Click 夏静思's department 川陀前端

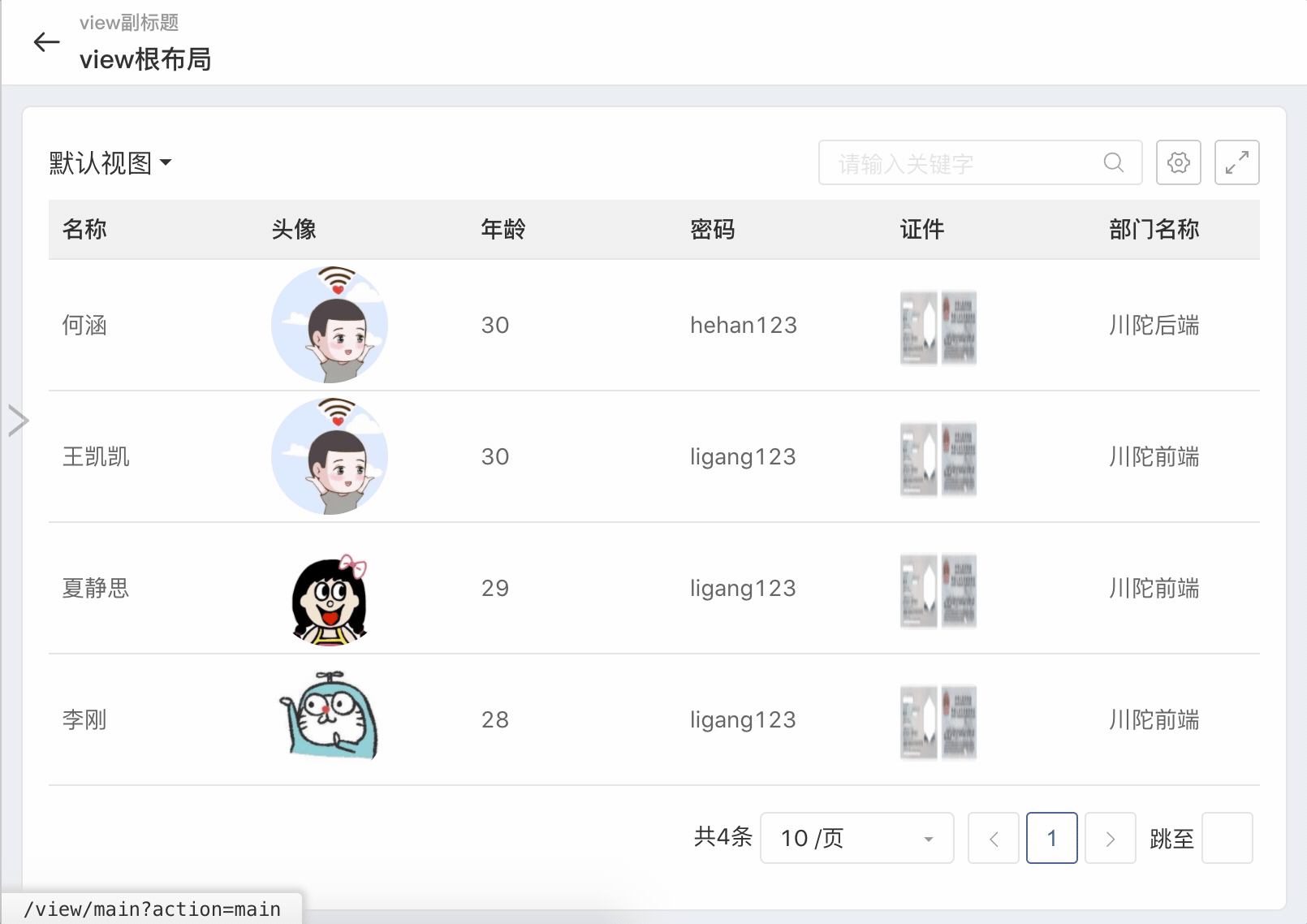1154,588
